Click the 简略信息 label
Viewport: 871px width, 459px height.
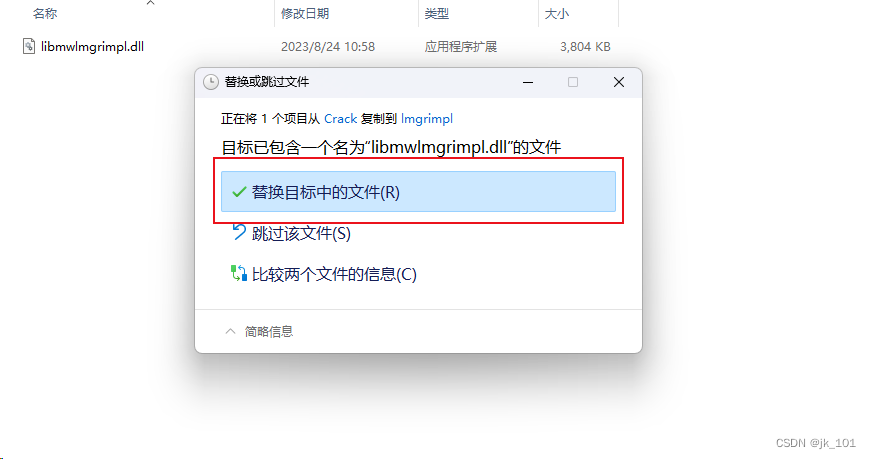click(269, 332)
